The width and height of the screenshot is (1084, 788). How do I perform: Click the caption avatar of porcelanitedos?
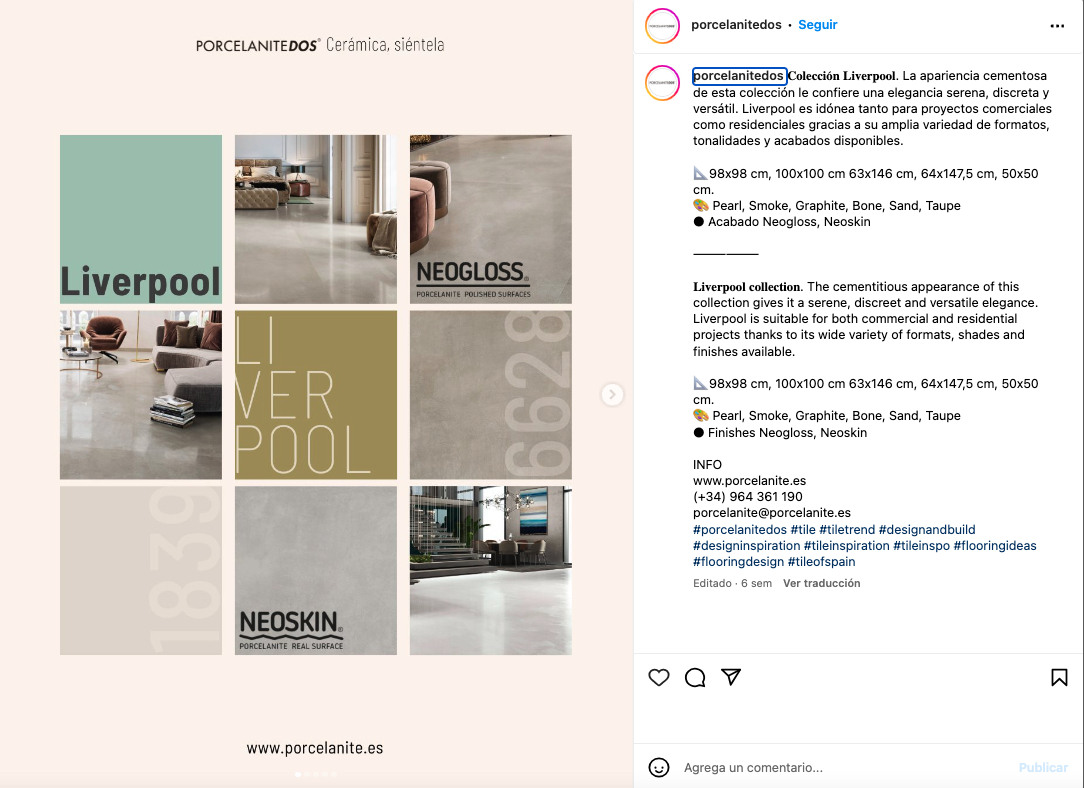point(662,83)
